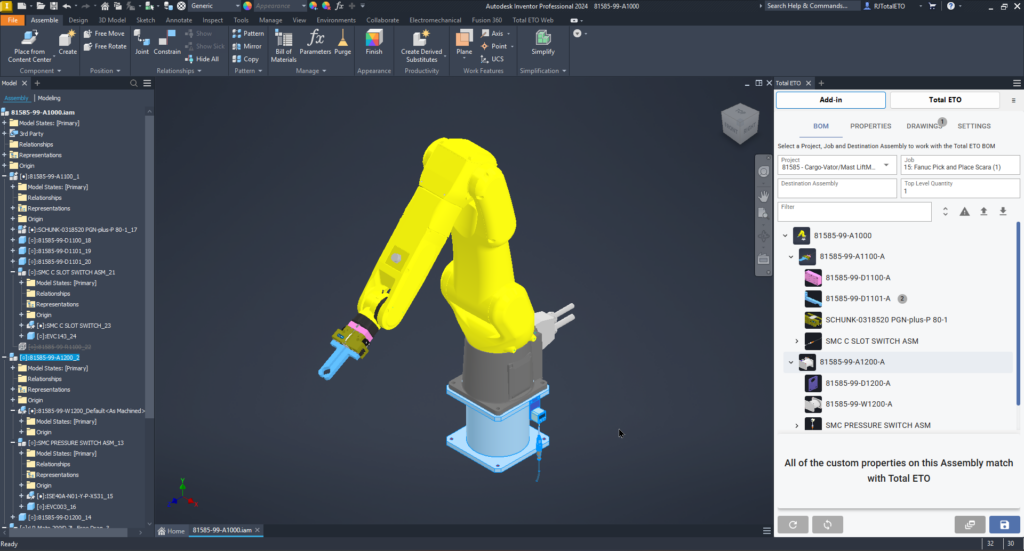Click the File menu button

click(x=12, y=20)
